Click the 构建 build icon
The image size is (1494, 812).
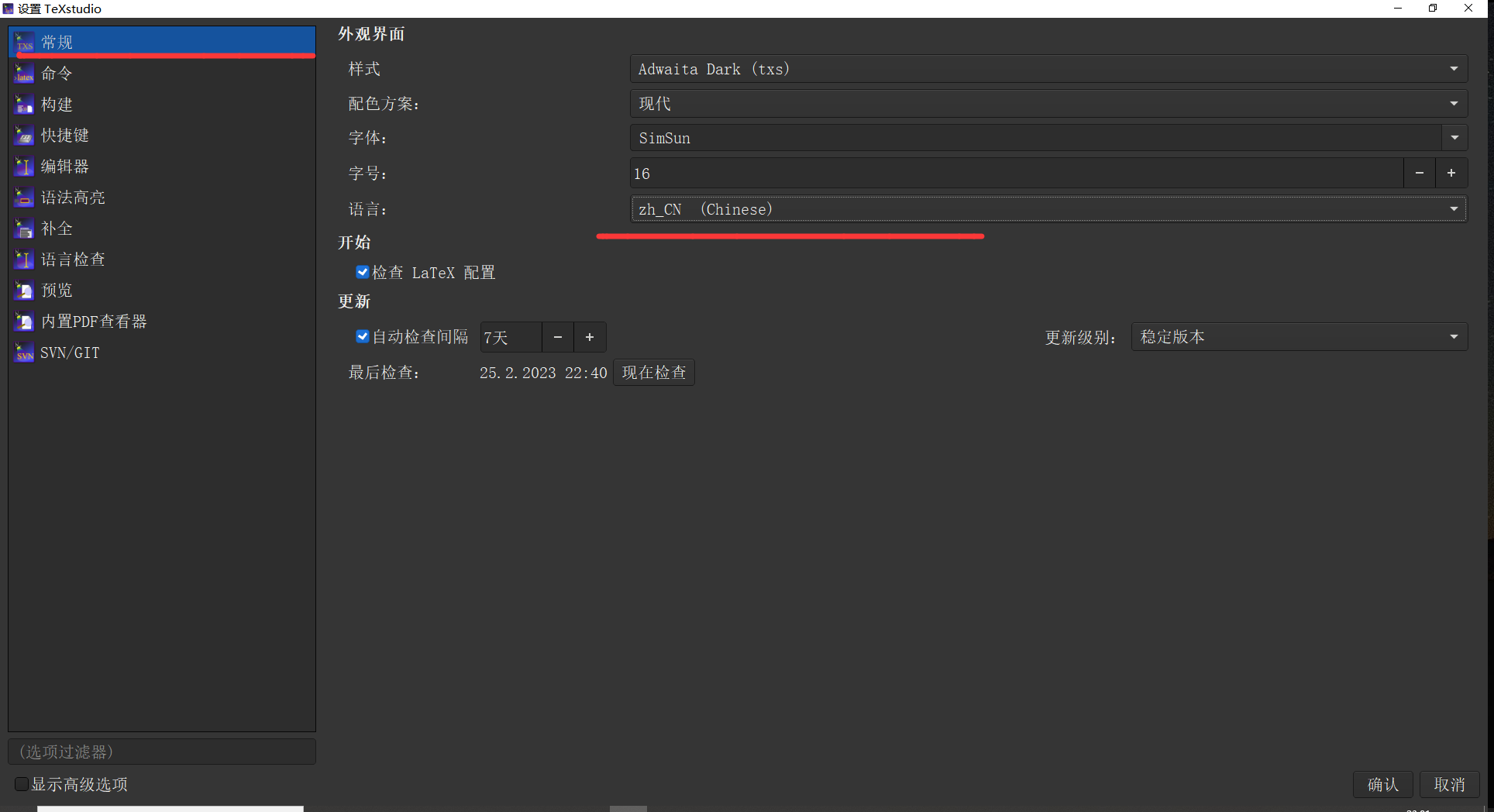pos(25,105)
